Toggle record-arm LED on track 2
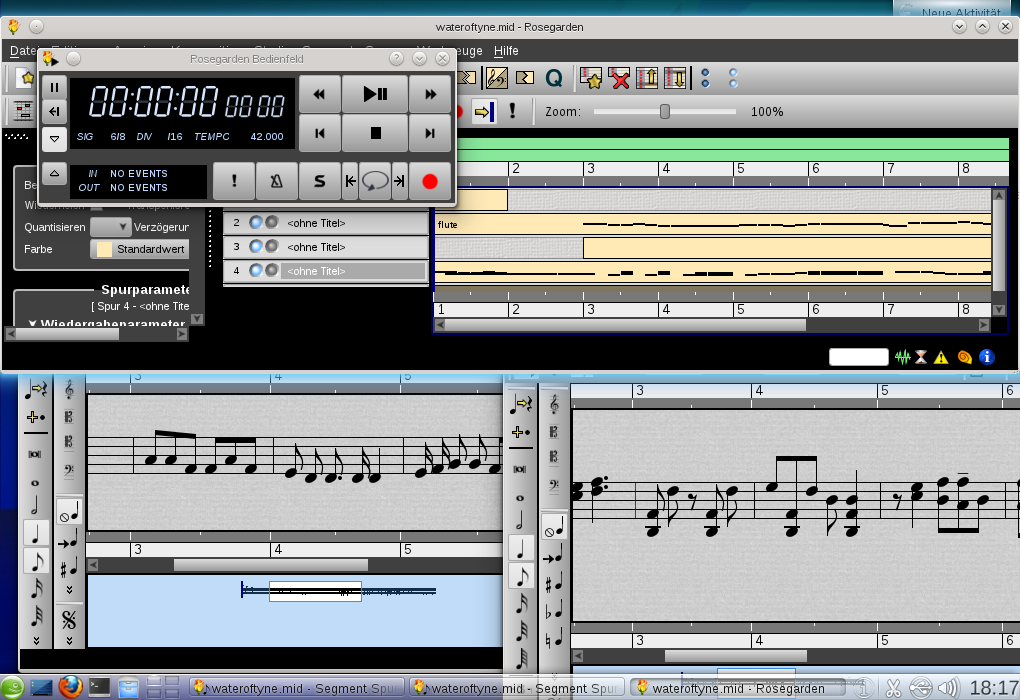Screen dimensions: 1020x700 [x=272, y=222]
